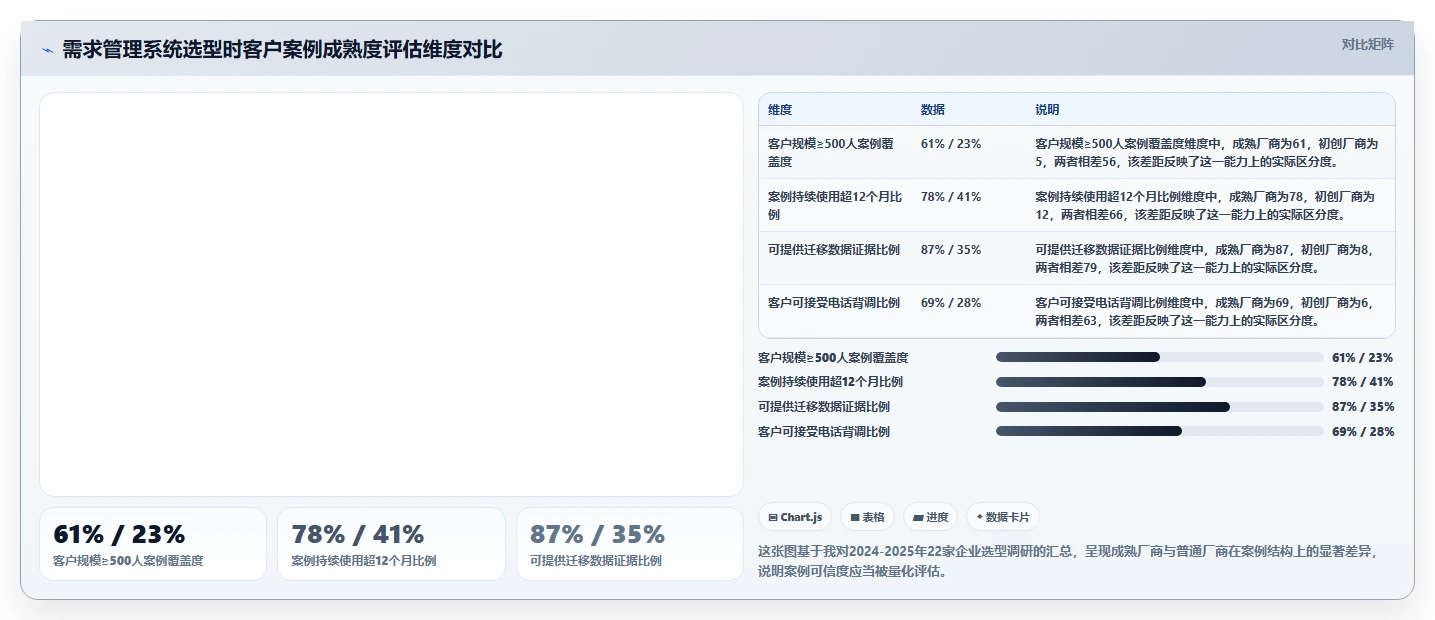Screen dimensions: 1435x620
Task: Click the description mentioning 两者相差56
Action: [x=1207, y=152]
